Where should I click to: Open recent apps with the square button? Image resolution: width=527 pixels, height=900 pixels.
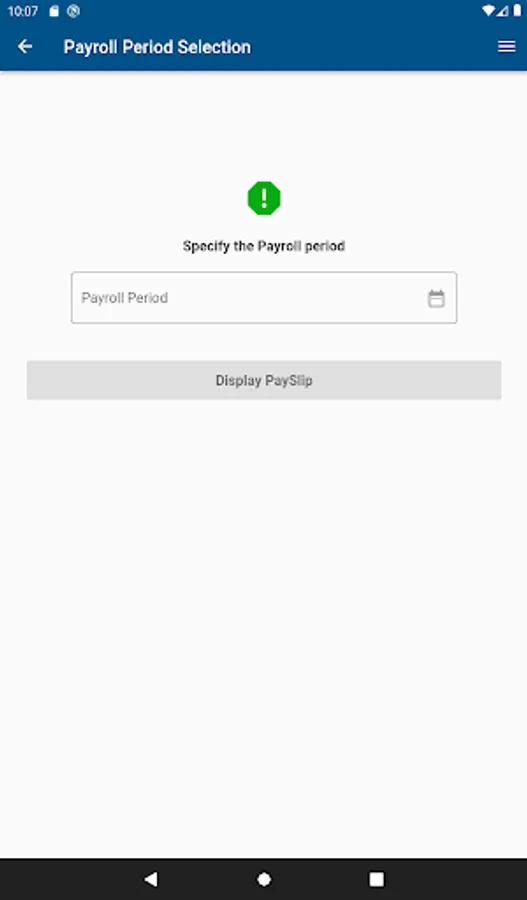(377, 879)
